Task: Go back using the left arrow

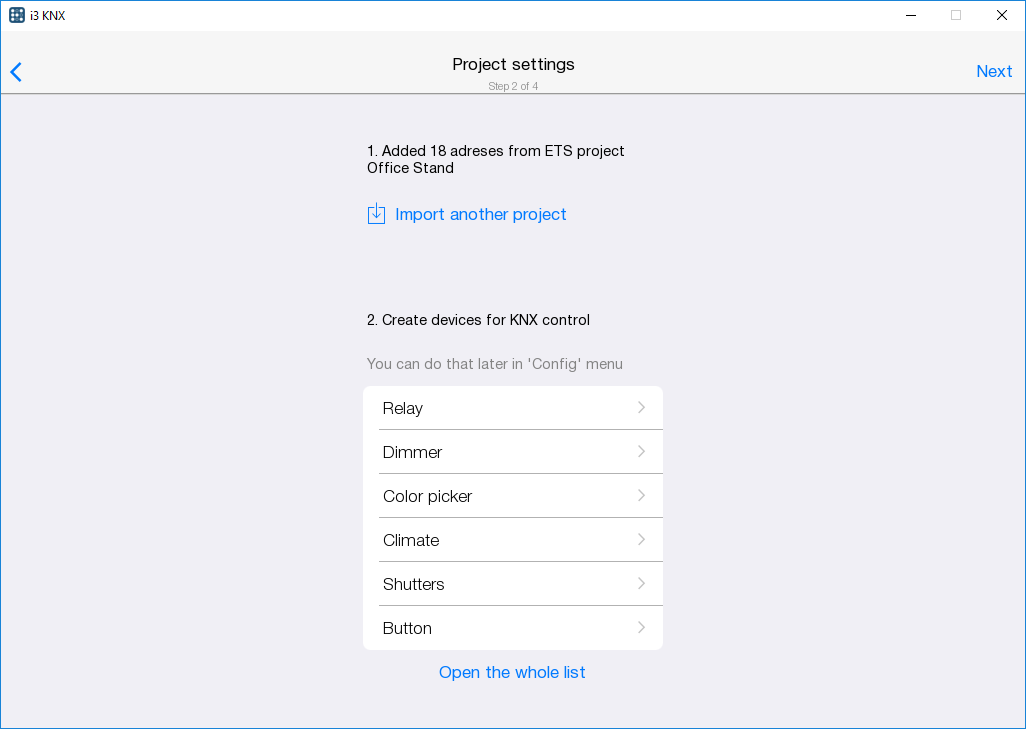Action: 16,72
